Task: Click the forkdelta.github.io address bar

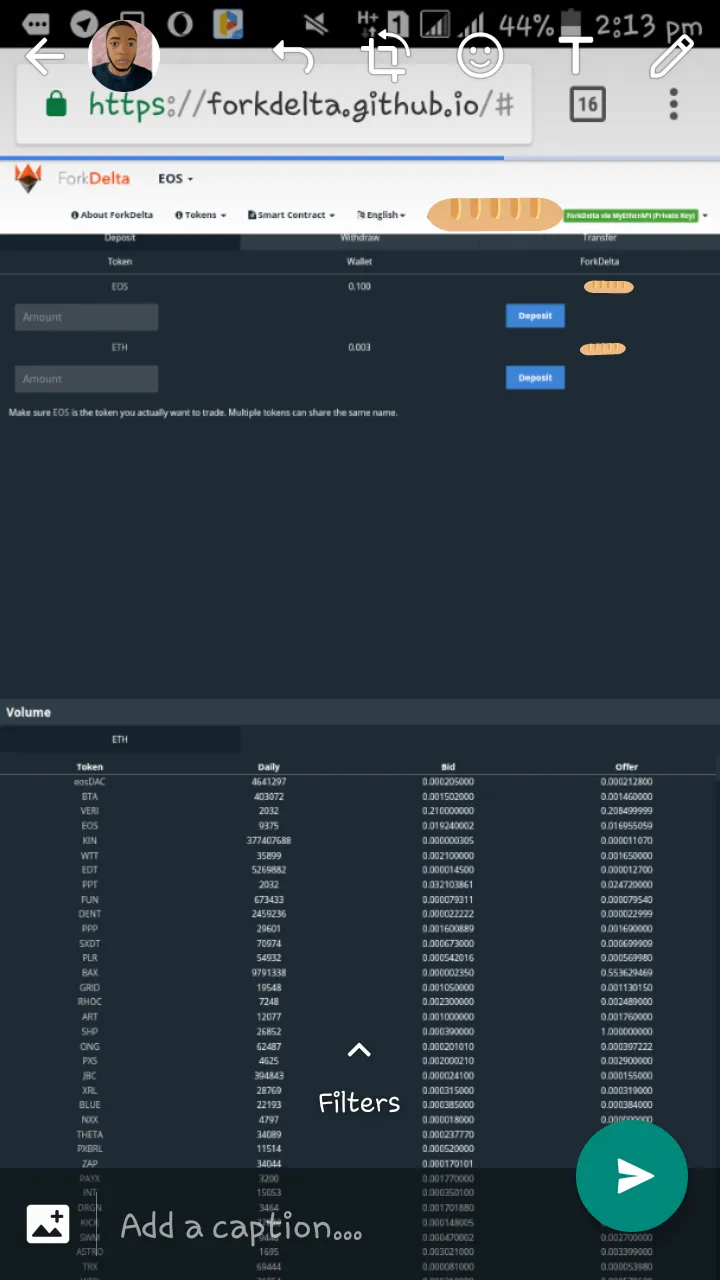Action: click(300, 104)
